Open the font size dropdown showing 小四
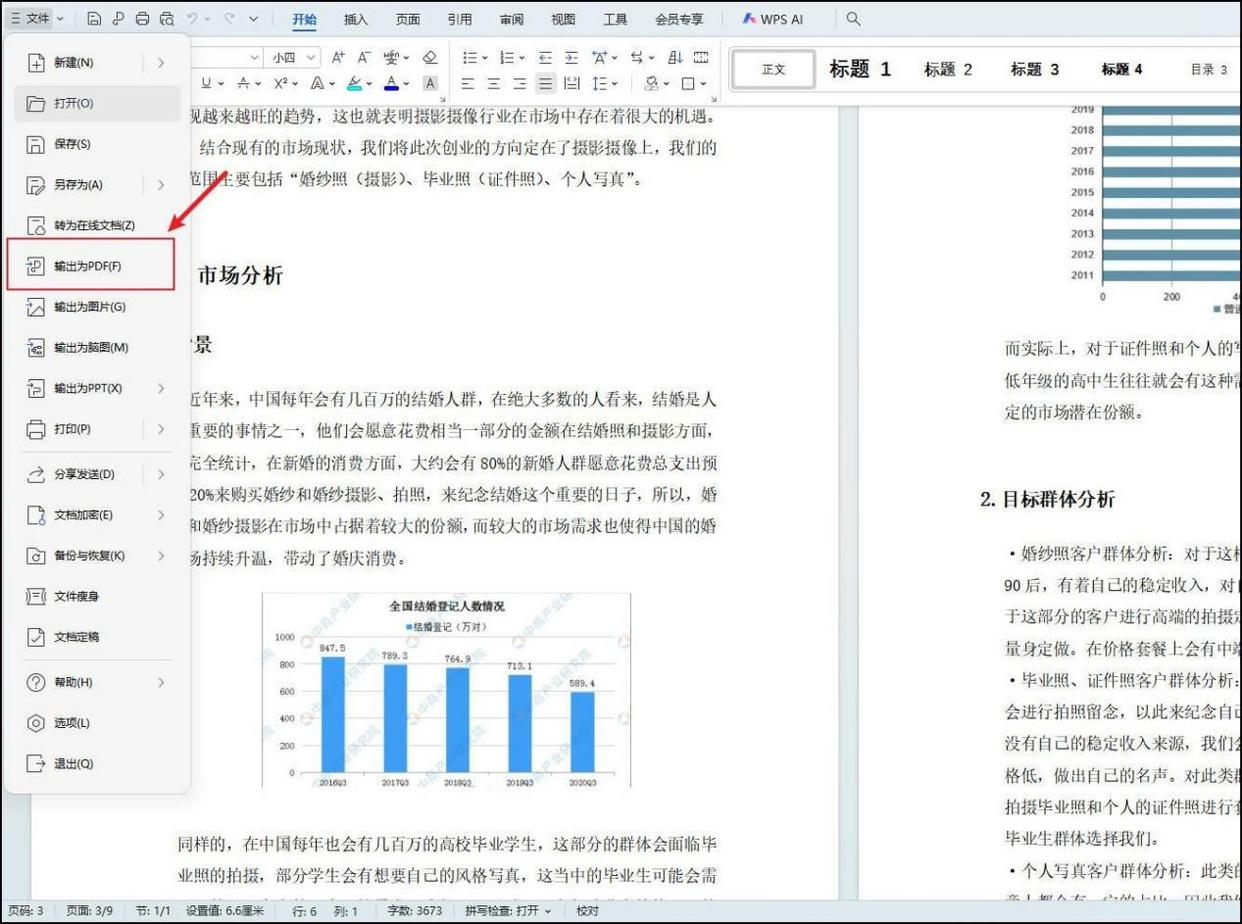 tap(296, 58)
